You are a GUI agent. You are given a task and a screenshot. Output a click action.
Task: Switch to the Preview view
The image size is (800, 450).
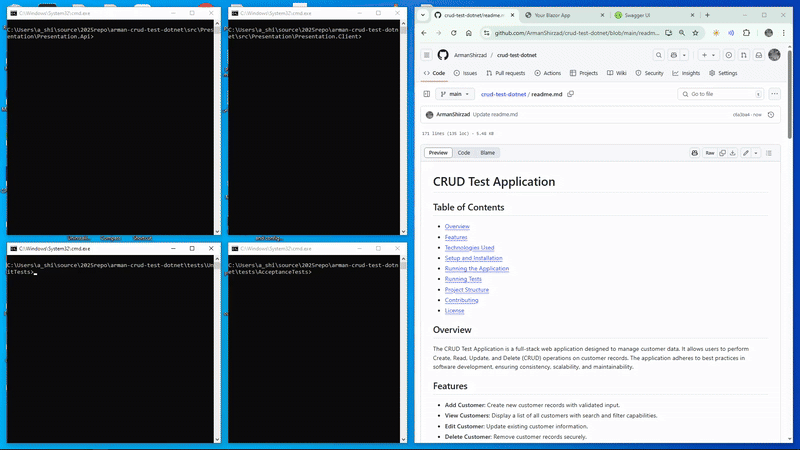pyautogui.click(x=438, y=153)
